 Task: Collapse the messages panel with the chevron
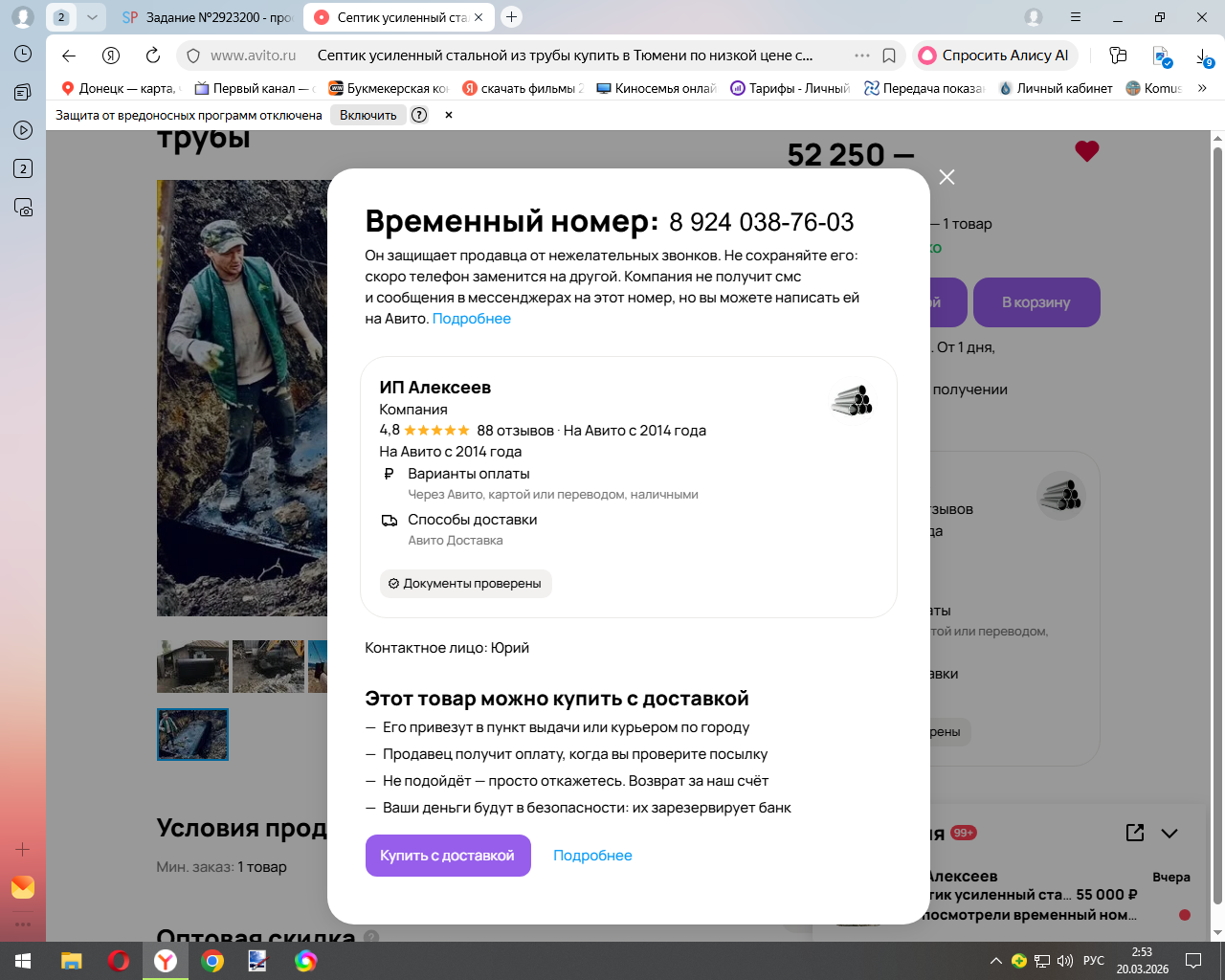pyautogui.click(x=1169, y=833)
